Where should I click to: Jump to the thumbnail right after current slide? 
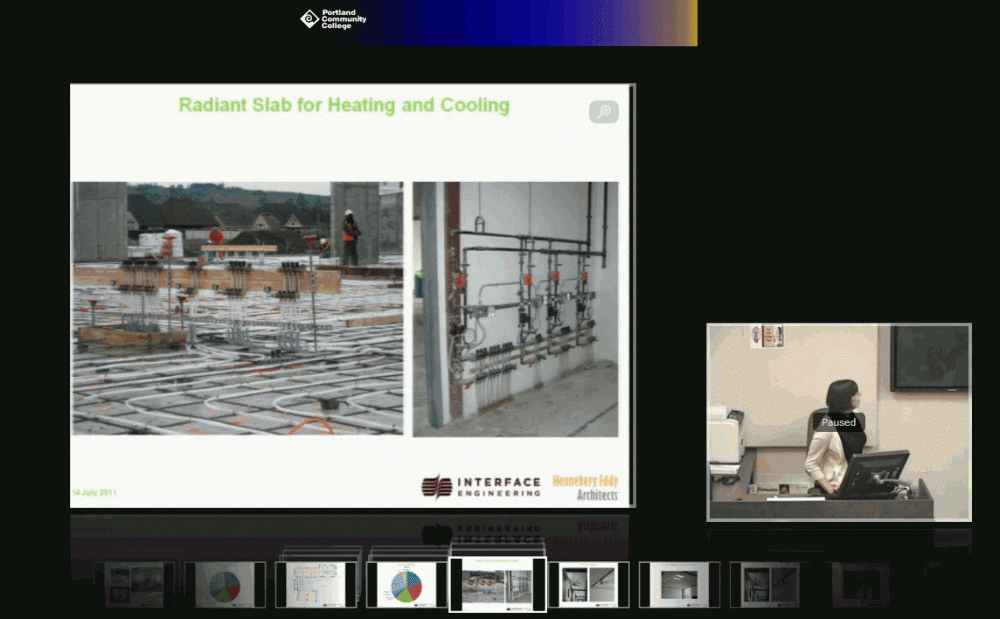(588, 585)
